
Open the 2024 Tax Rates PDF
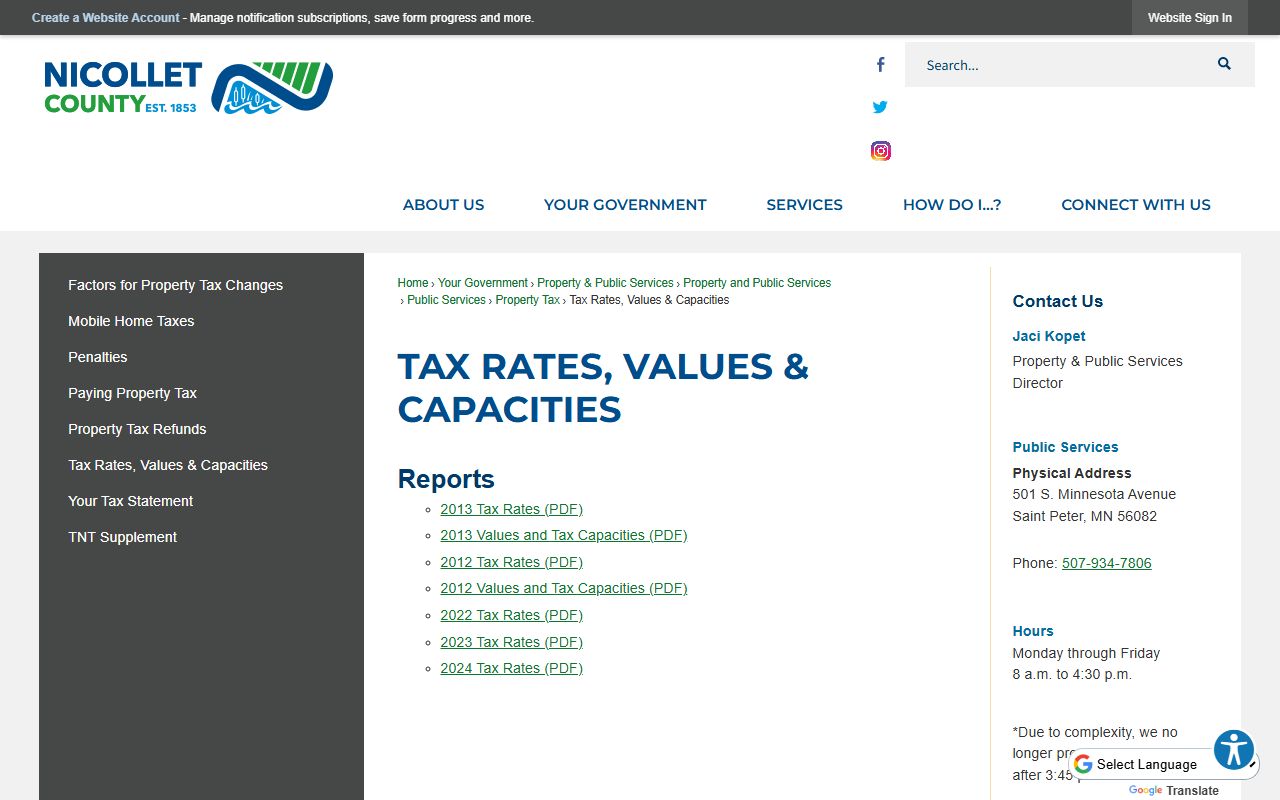coord(511,668)
